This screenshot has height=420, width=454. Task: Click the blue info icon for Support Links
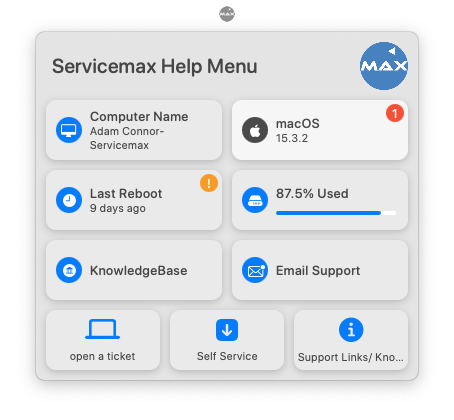(351, 330)
